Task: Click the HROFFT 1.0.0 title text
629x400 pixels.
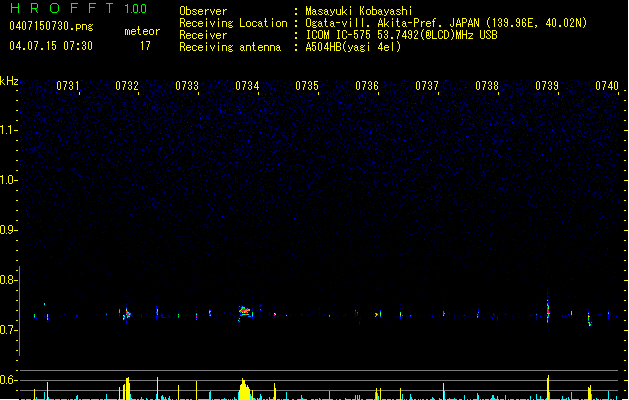Action: (x=79, y=8)
